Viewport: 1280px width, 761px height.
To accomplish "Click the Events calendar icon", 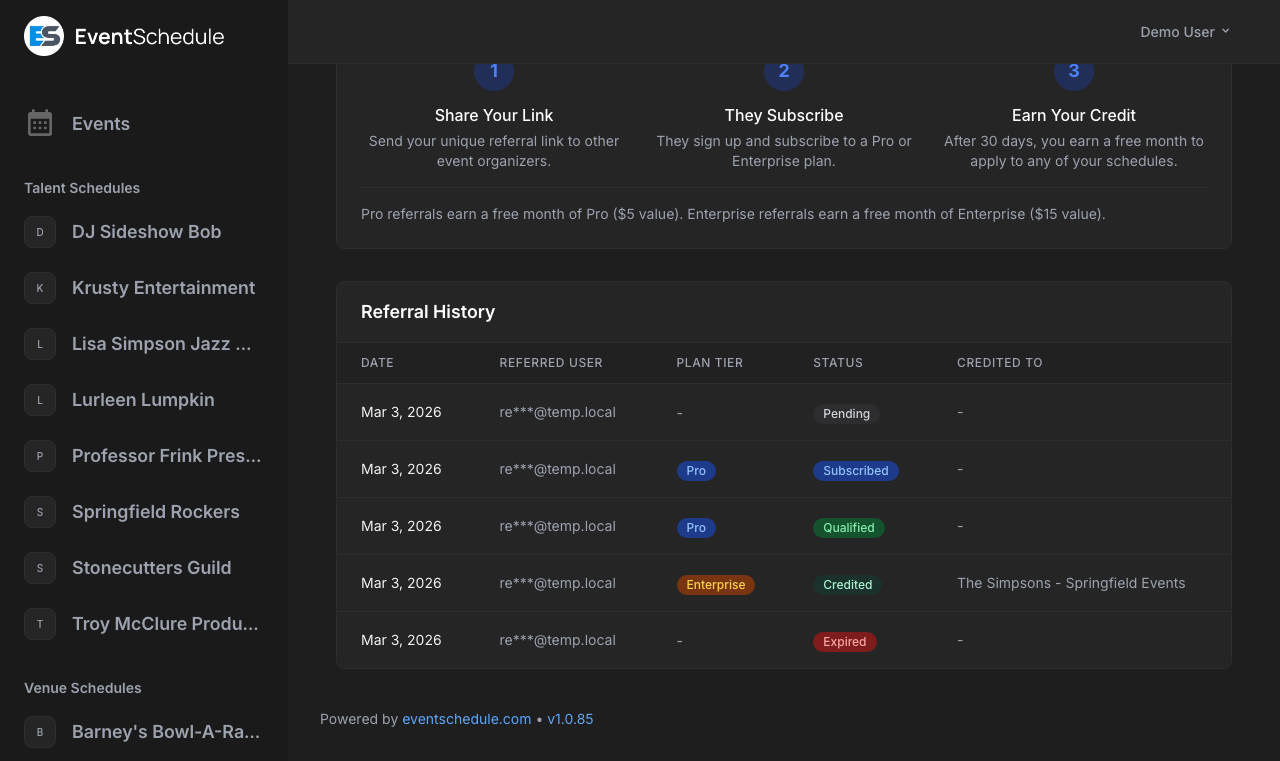I will 40,123.
